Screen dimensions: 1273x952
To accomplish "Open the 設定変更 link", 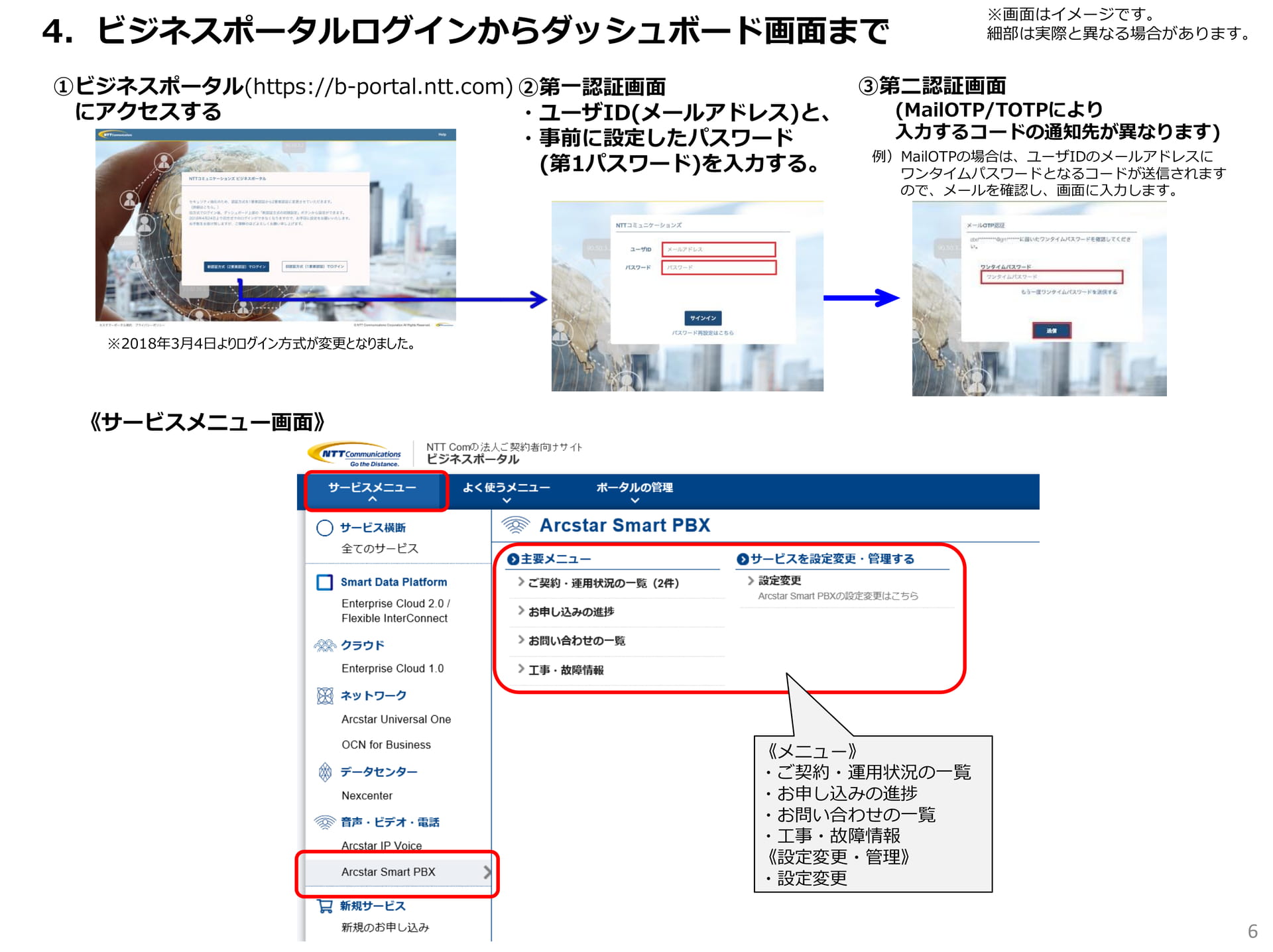I will click(x=780, y=581).
